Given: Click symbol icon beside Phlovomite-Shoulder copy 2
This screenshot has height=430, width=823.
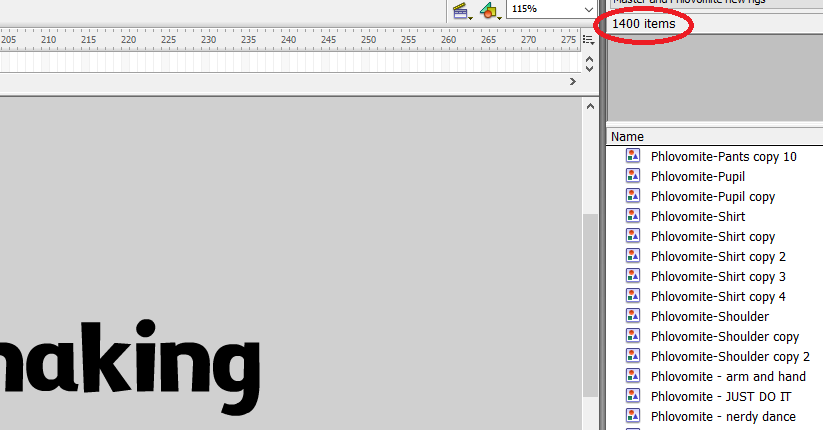Looking at the screenshot, I should click(633, 355).
